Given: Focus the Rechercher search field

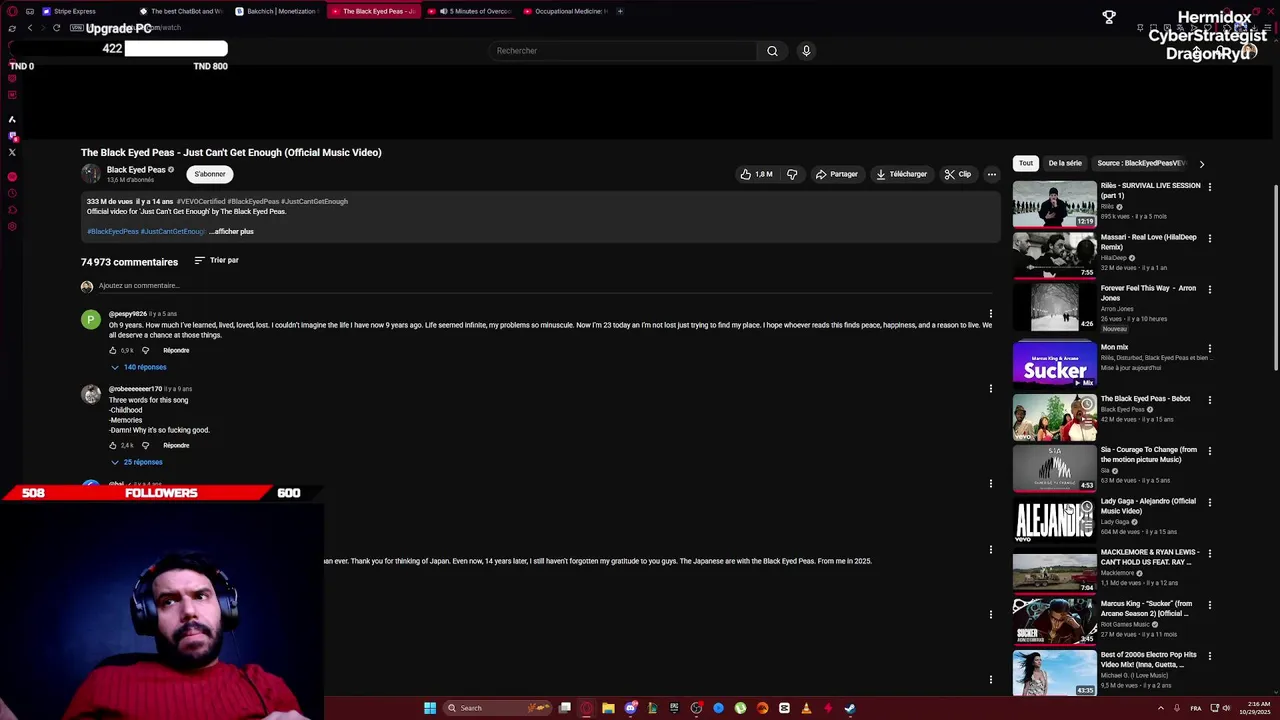Looking at the screenshot, I should coord(625,51).
